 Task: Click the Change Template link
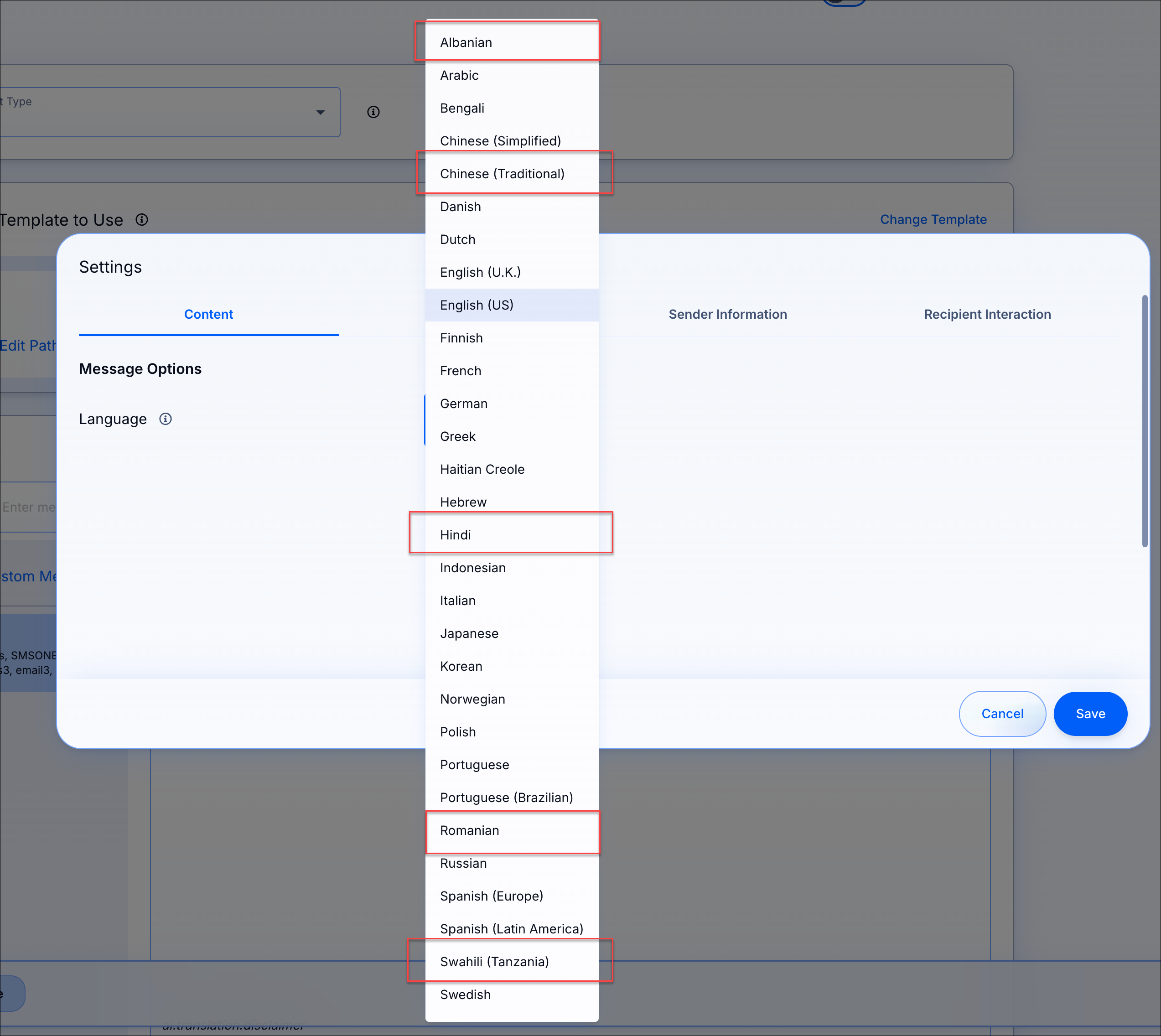933,220
